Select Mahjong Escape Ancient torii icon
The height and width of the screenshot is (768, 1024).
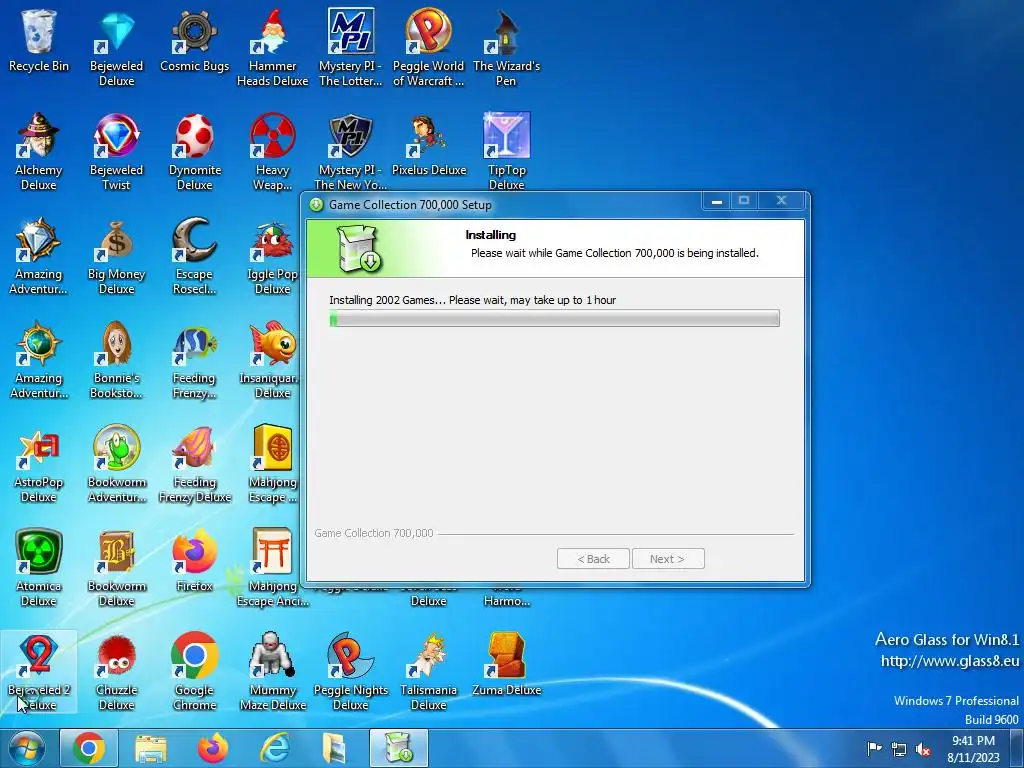272,568
